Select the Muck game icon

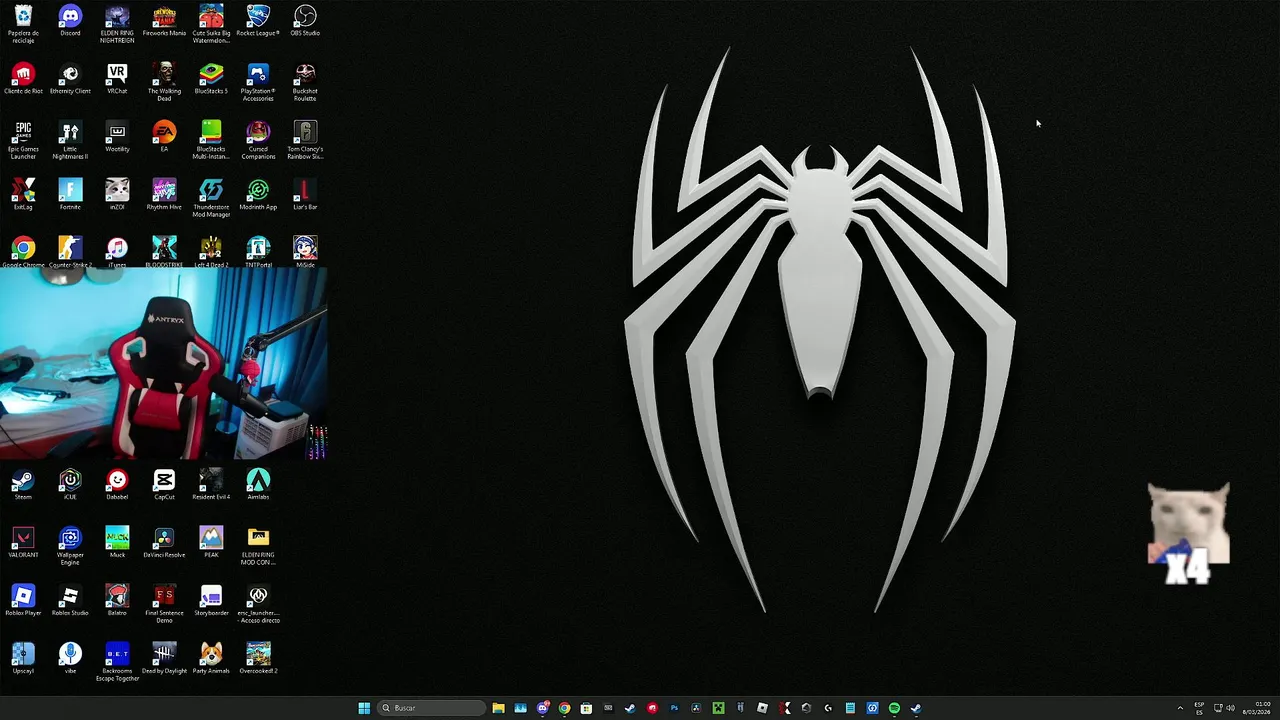point(117,543)
